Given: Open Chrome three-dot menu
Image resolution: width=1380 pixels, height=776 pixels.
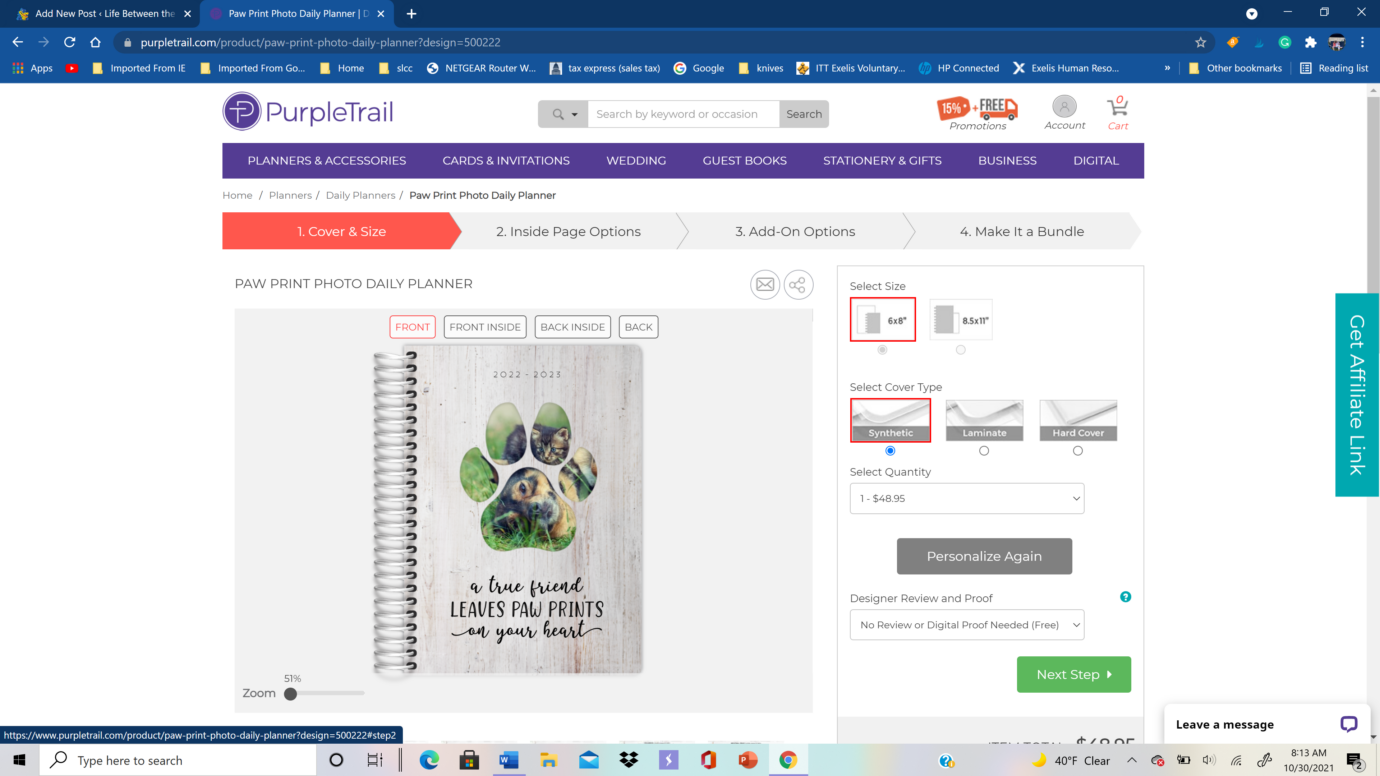Looking at the screenshot, I should (x=1362, y=42).
